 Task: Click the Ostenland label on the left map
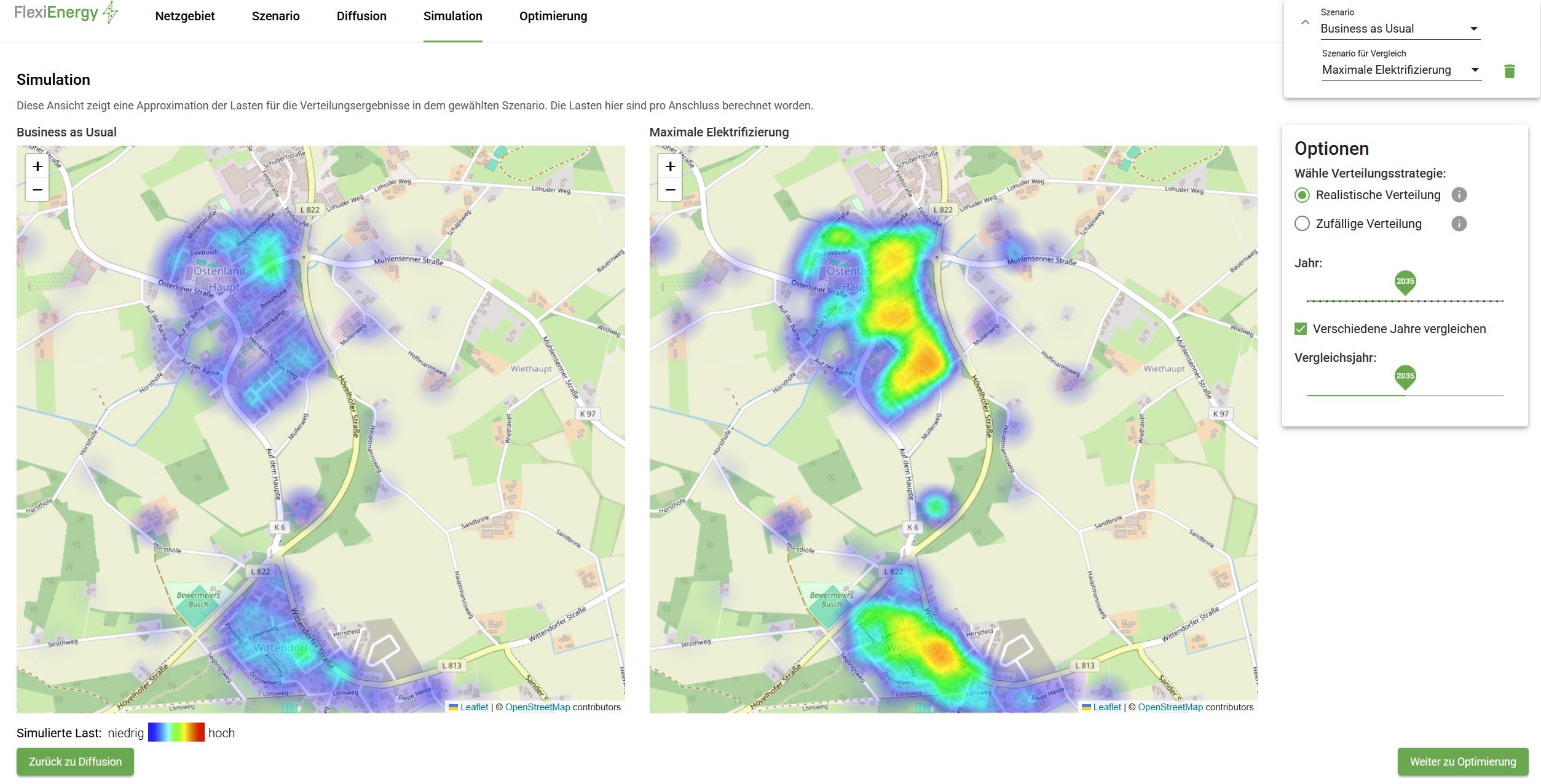219,271
